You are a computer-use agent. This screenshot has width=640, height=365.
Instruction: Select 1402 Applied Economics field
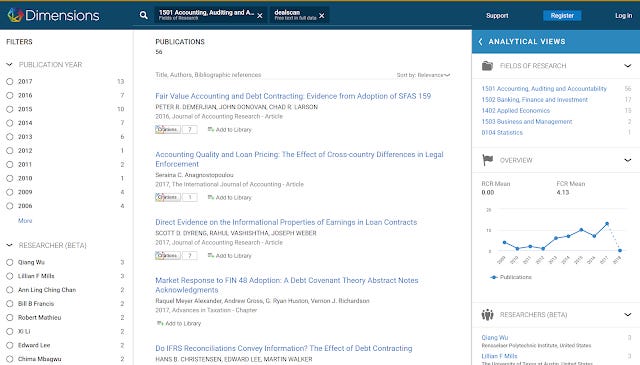[516, 111]
